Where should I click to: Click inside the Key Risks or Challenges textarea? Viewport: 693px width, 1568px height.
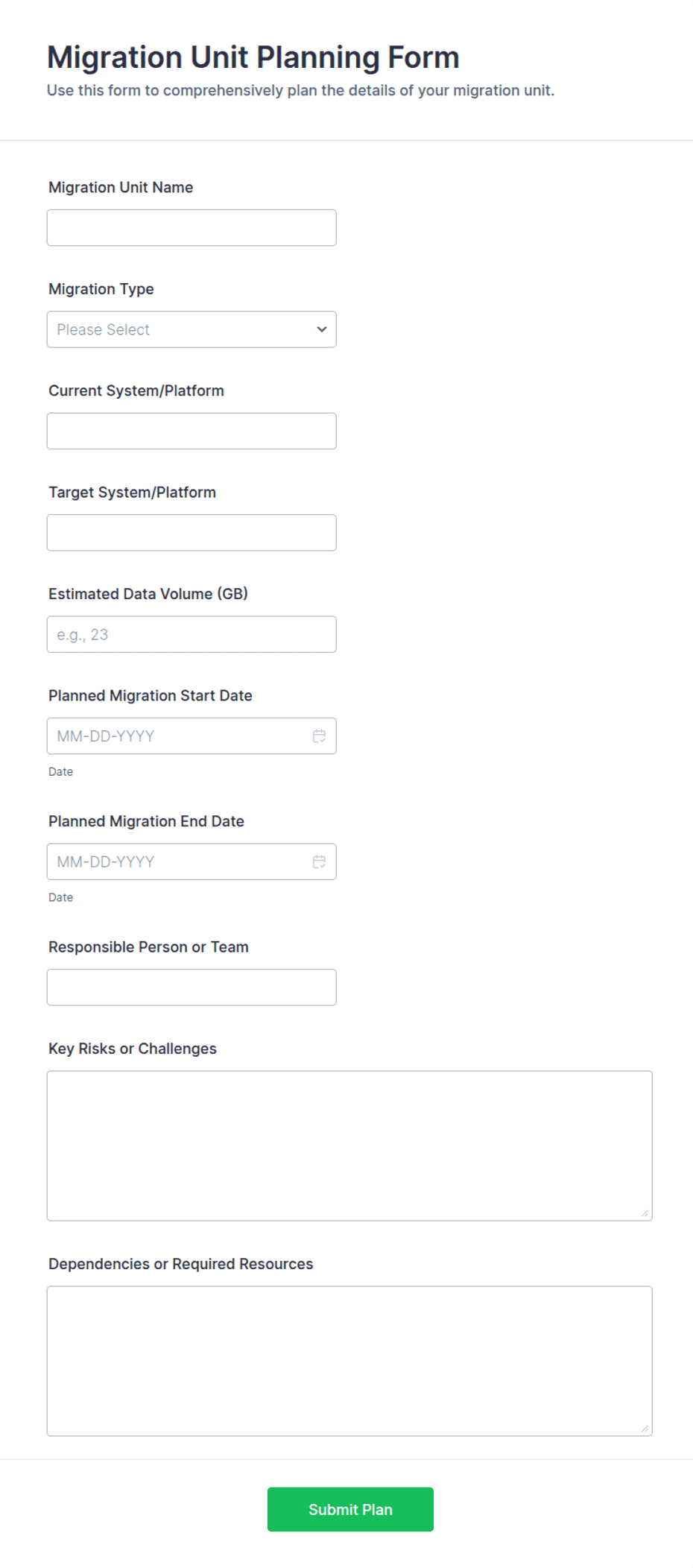(349, 1145)
